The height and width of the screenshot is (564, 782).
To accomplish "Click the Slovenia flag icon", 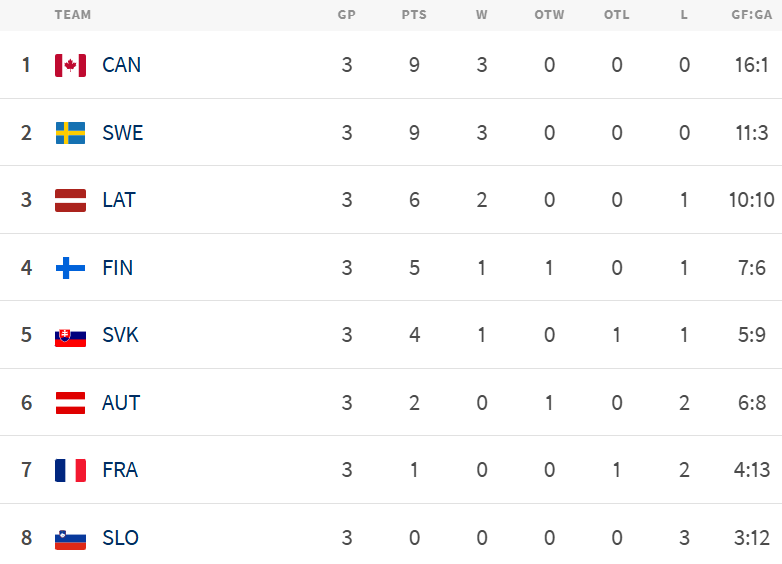I will (x=70, y=538).
